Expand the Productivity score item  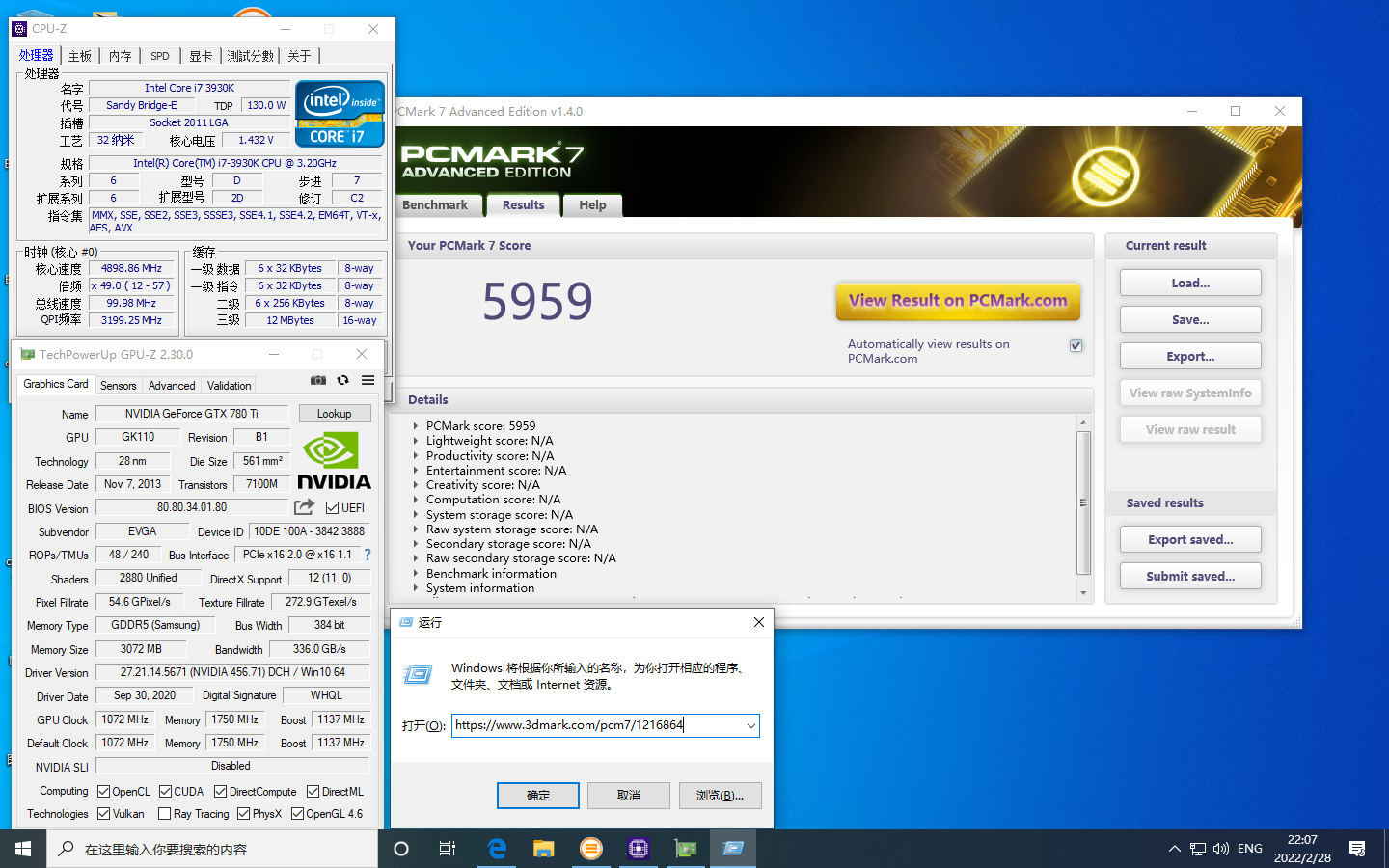(416, 456)
